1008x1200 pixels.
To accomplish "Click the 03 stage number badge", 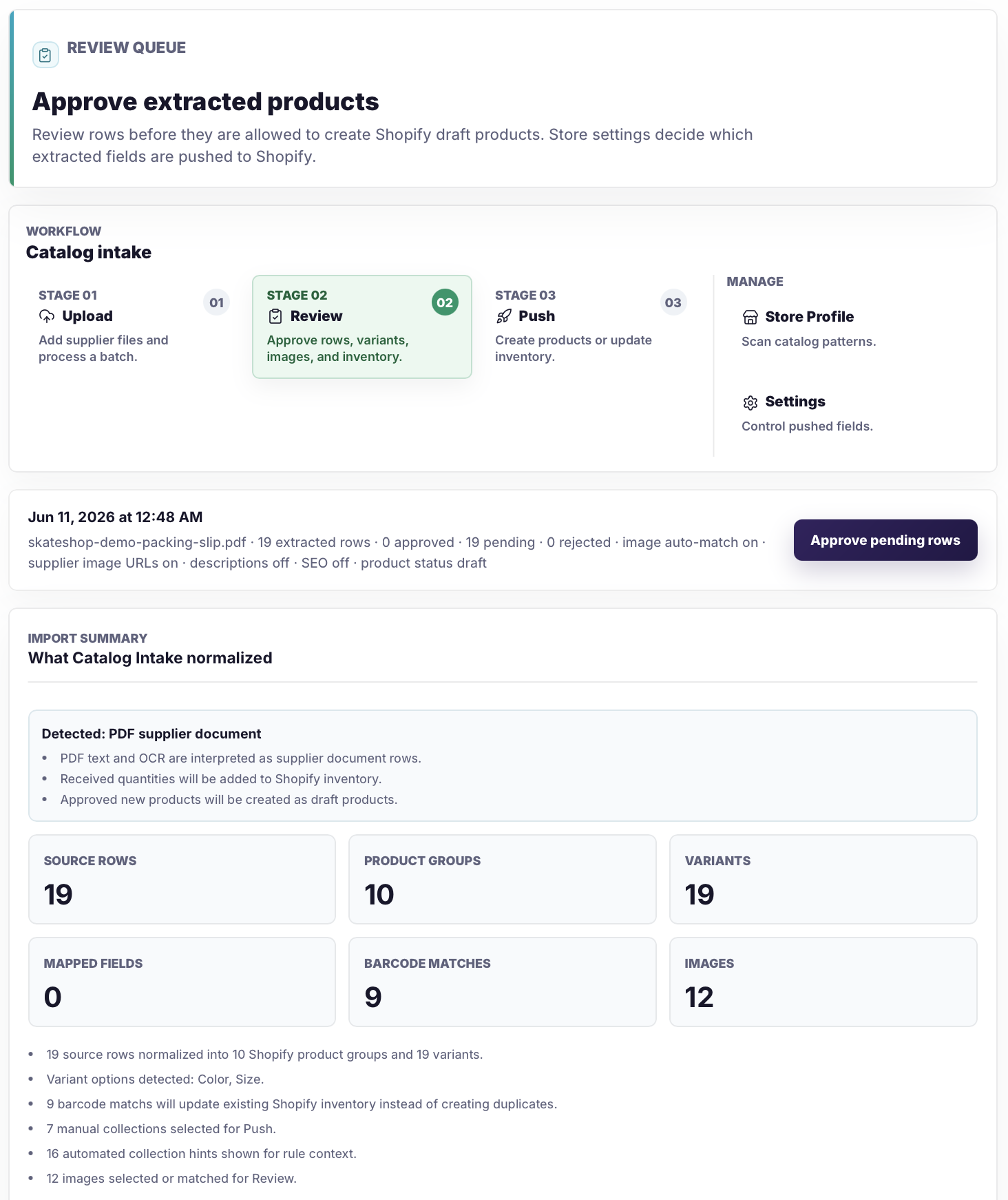I will 673,302.
